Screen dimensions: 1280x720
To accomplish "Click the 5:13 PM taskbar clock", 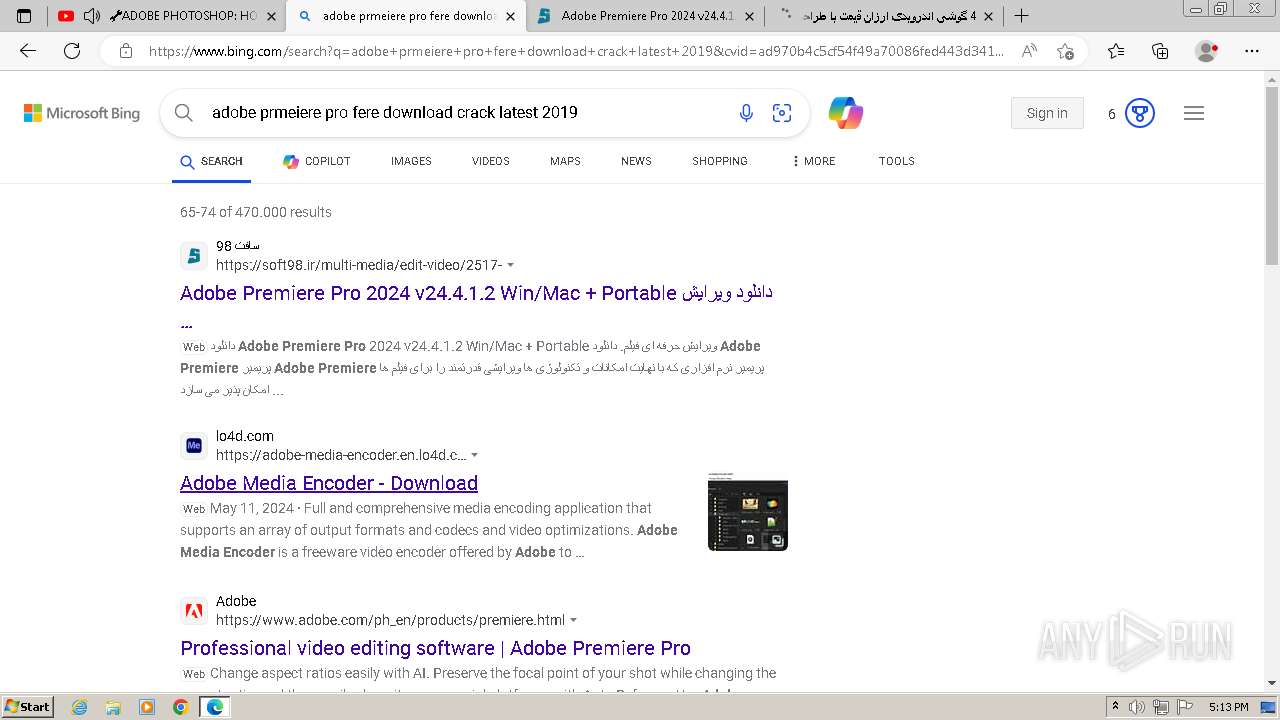I will point(1228,707).
